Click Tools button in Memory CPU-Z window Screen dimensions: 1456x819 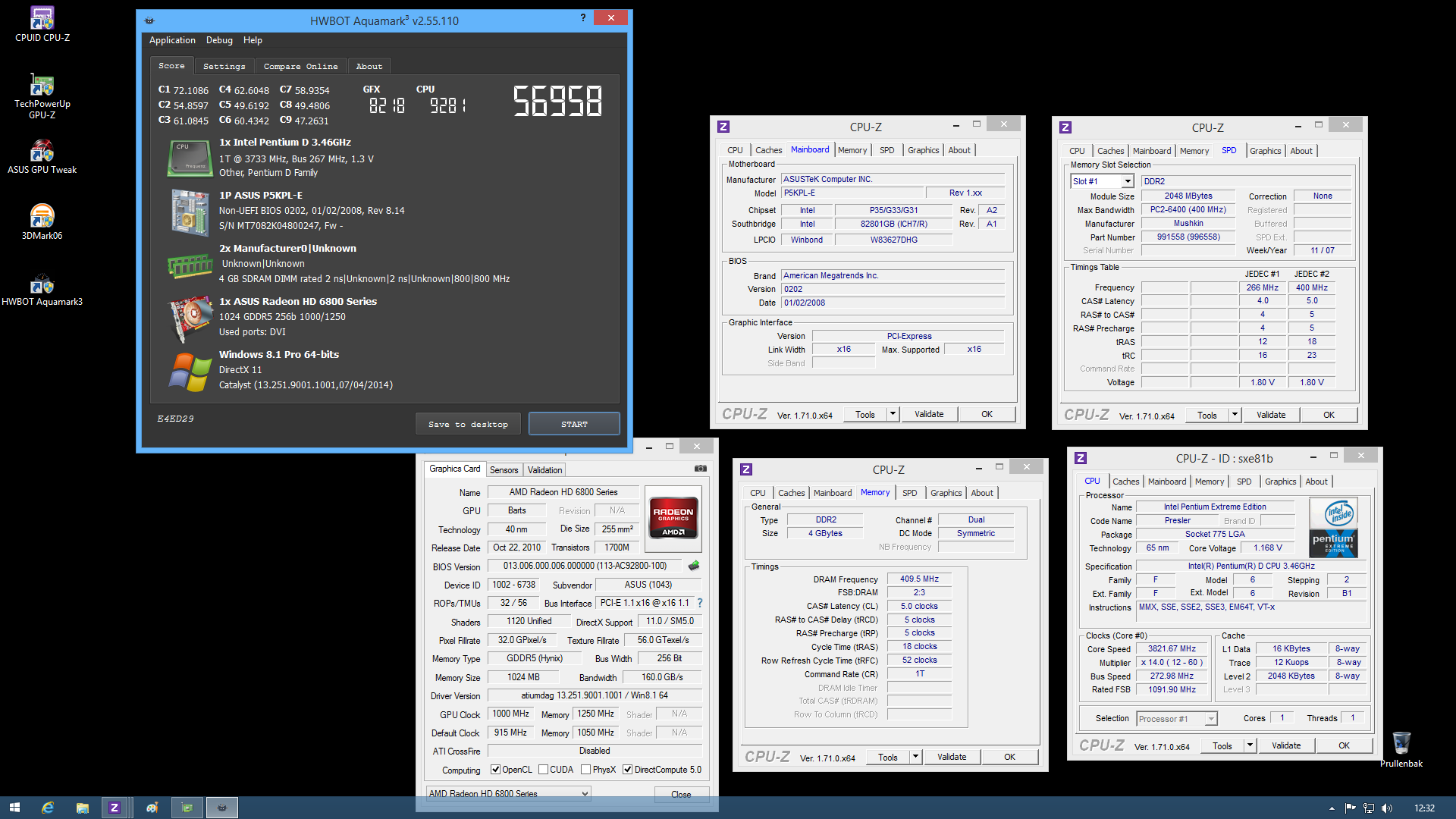pos(887,757)
